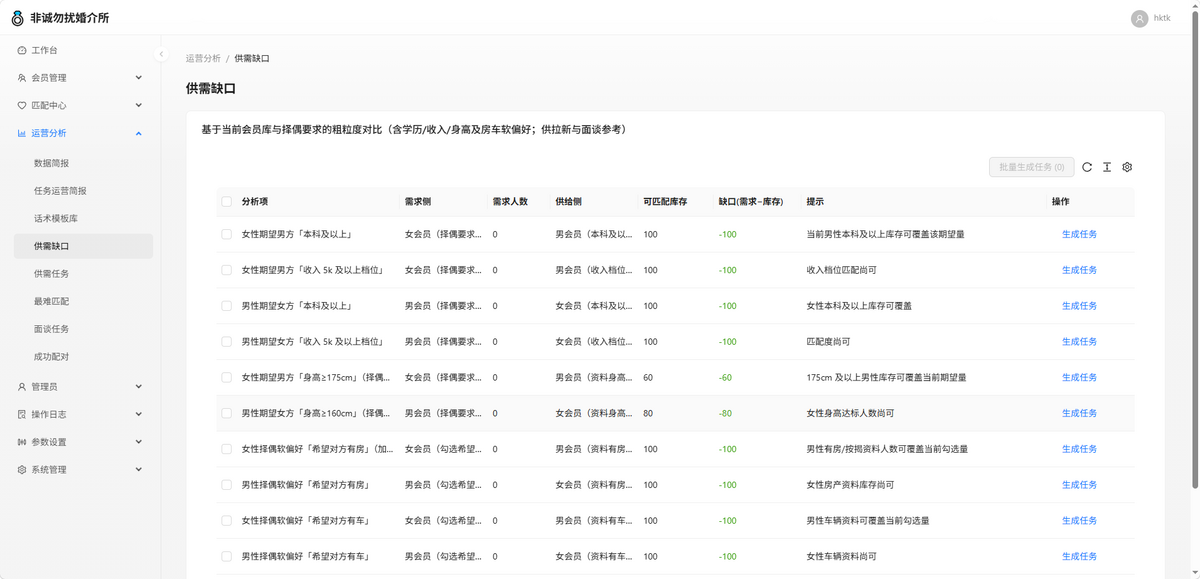1200x579 pixels.
Task: Click 生成任务 for 女性期望男方「本科及以上」
Action: (x=1079, y=234)
